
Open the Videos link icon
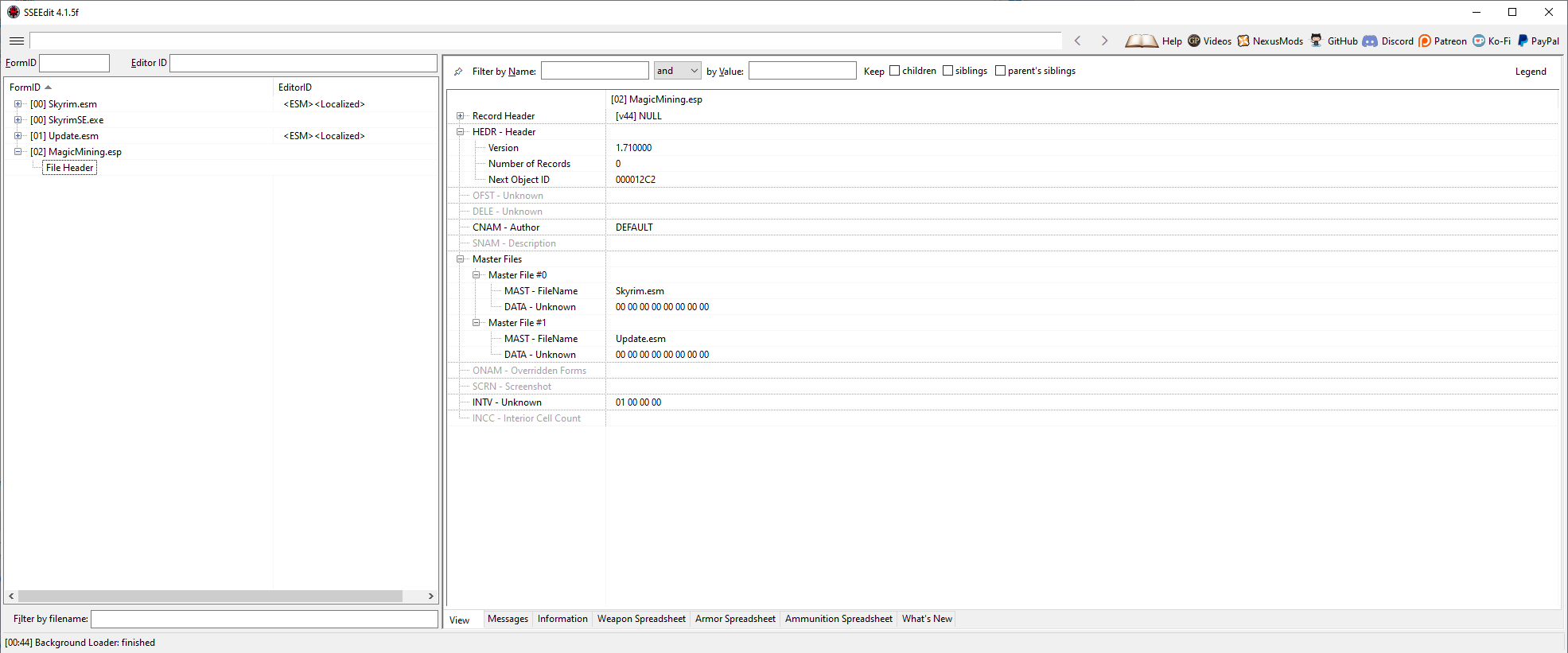pyautogui.click(x=1194, y=41)
